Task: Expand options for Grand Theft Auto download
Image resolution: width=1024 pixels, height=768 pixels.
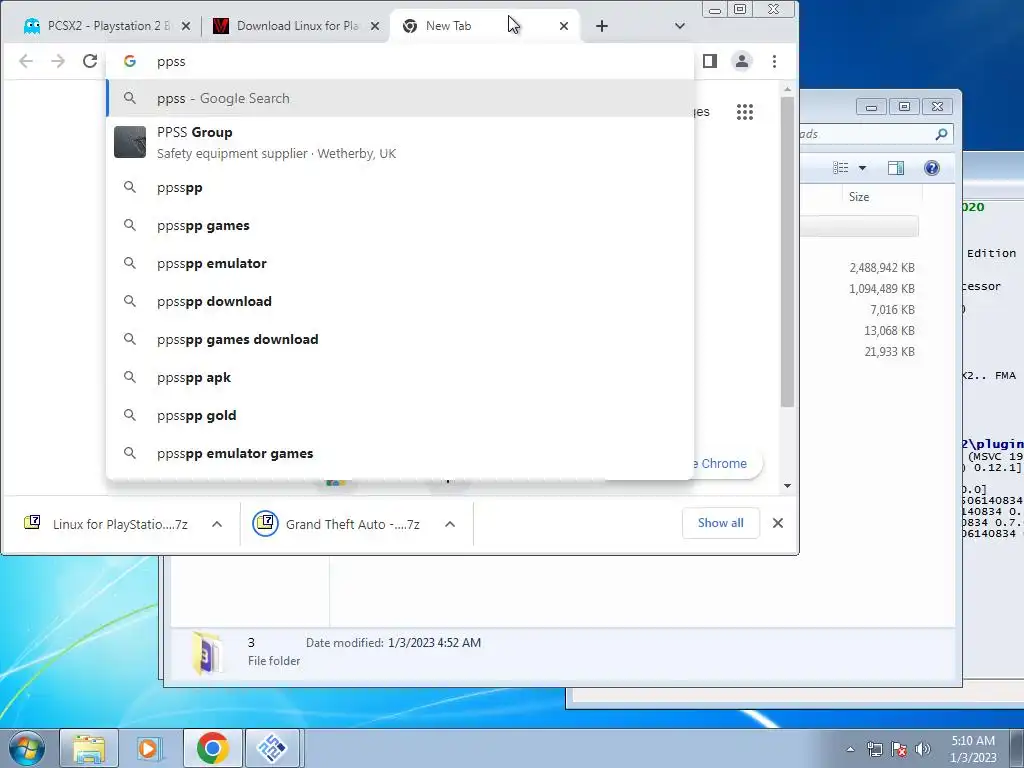Action: (450, 524)
